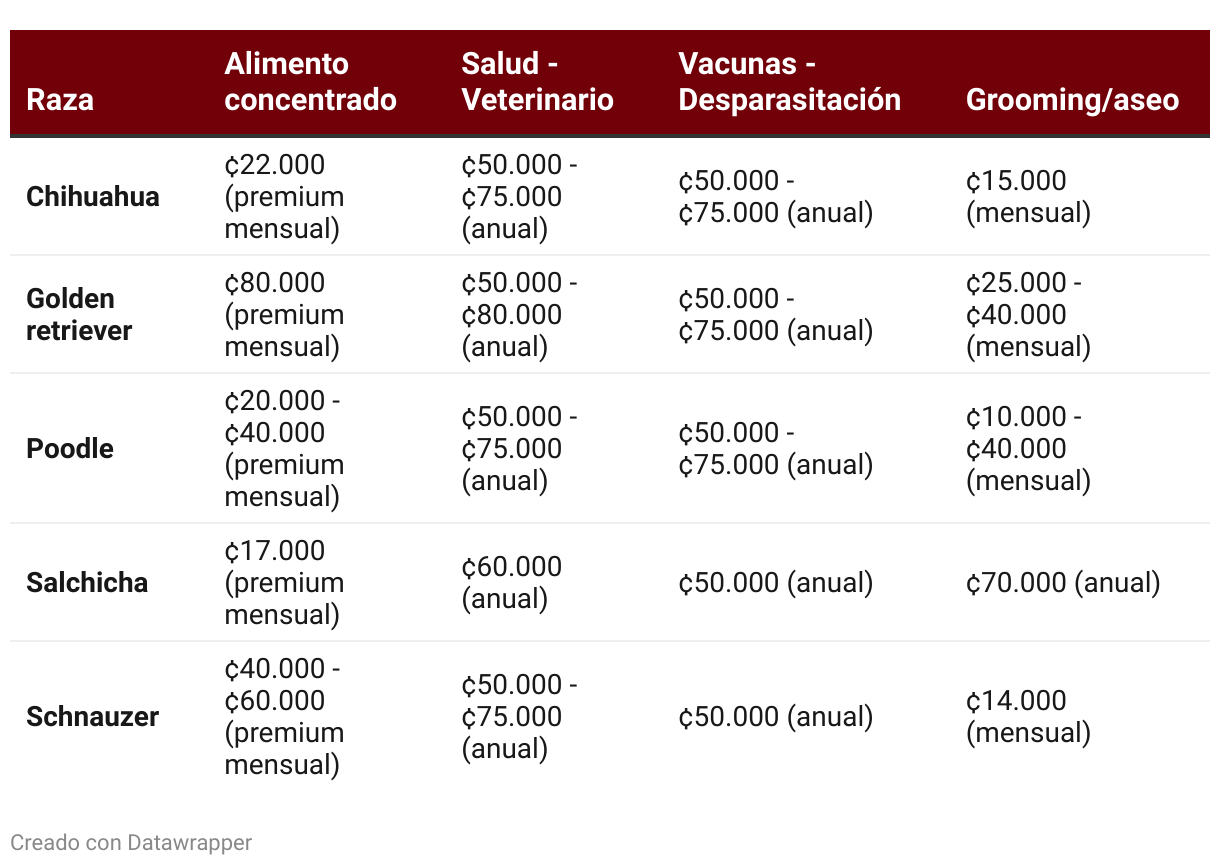Select Golden retriever's ₡80.000 food cell
The image size is (1220, 866).
coord(284,314)
